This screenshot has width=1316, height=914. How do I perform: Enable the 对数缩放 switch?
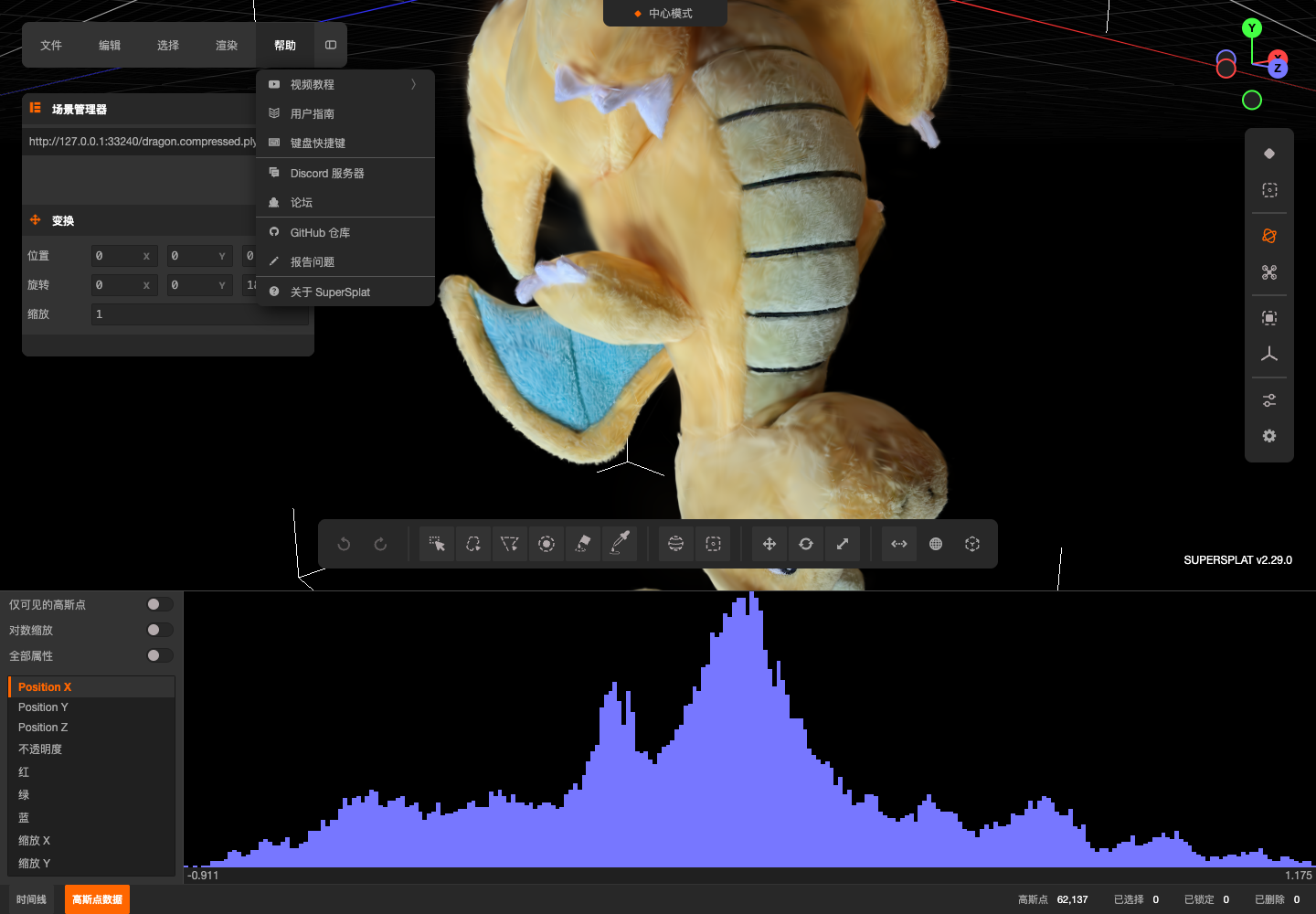[x=160, y=630]
